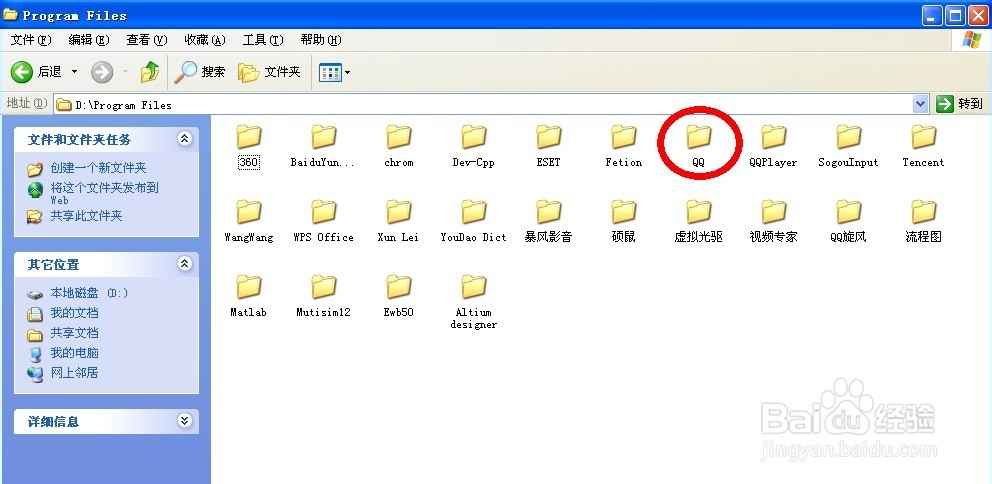Image resolution: width=992 pixels, height=484 pixels.
Task: Select the SogouInput folder
Action: (x=848, y=146)
